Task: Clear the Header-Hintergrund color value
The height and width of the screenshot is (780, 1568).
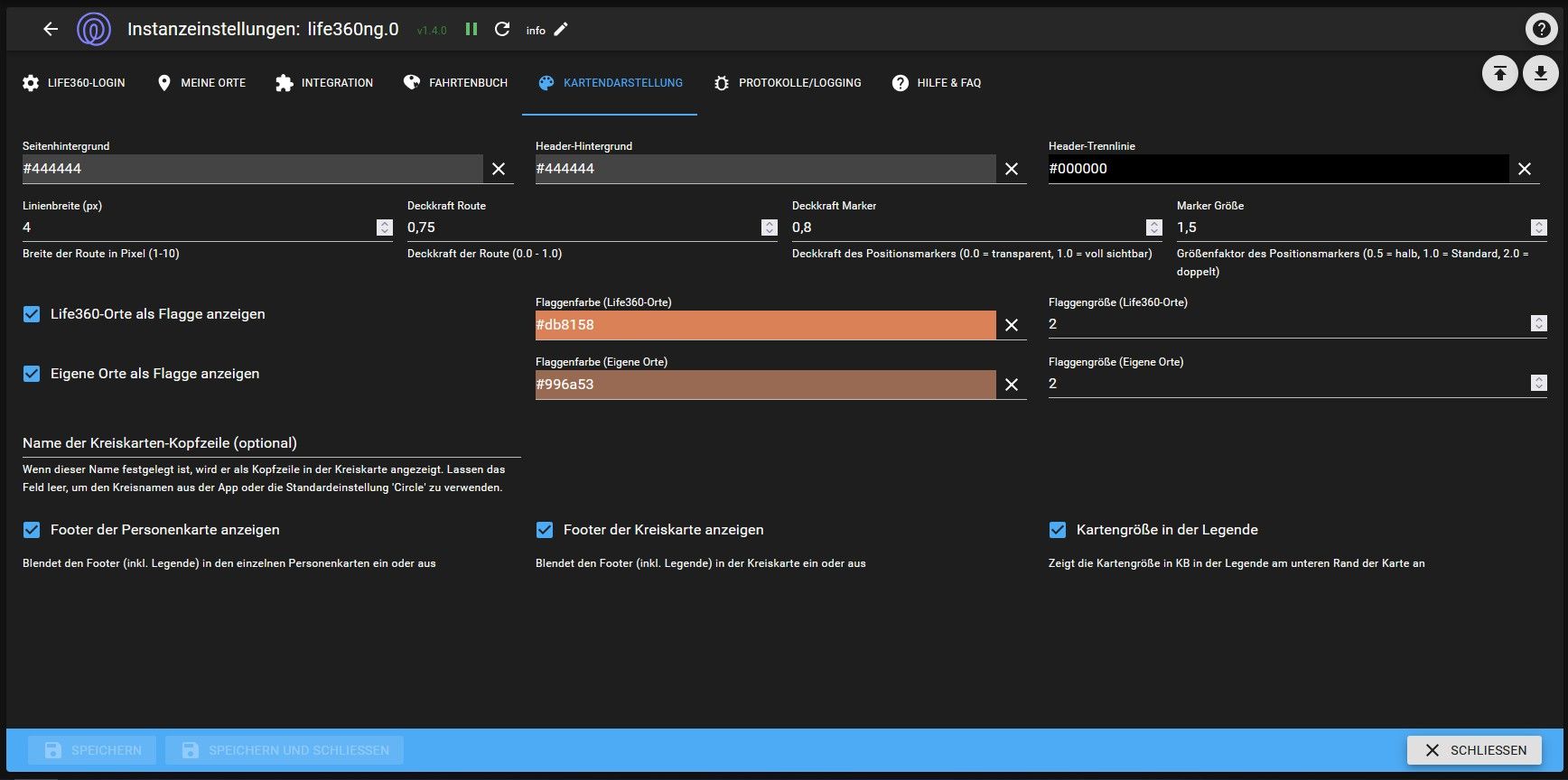Action: click(x=1012, y=169)
